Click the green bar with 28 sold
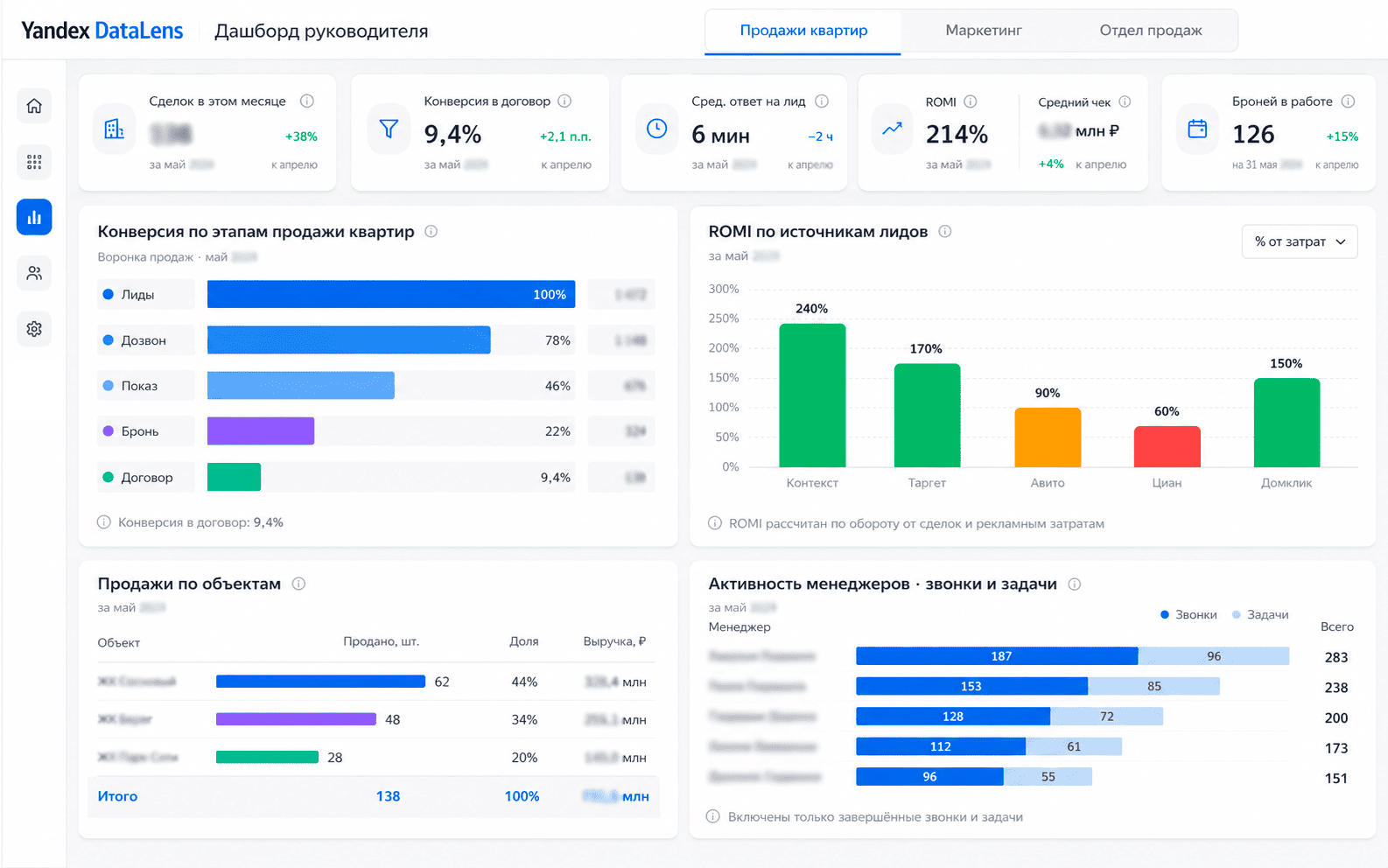Image resolution: width=1388 pixels, height=868 pixels. coord(267,757)
